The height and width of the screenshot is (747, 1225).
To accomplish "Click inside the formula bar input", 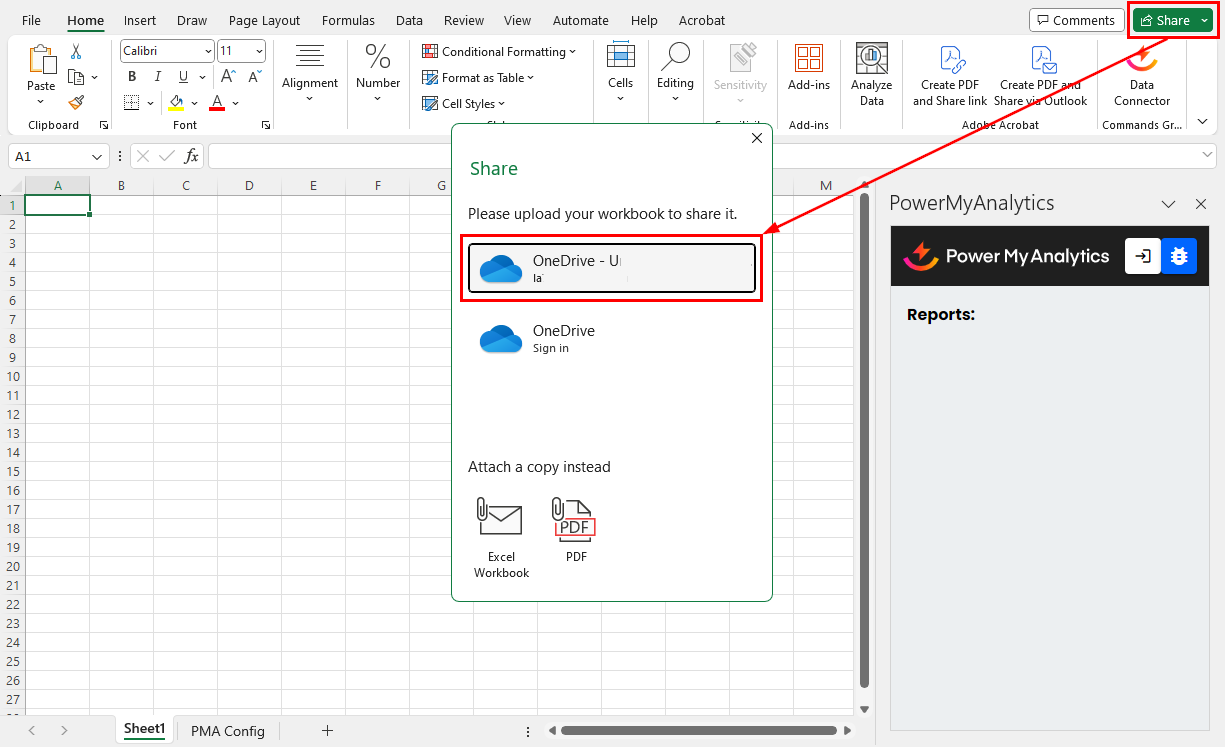I will point(700,157).
